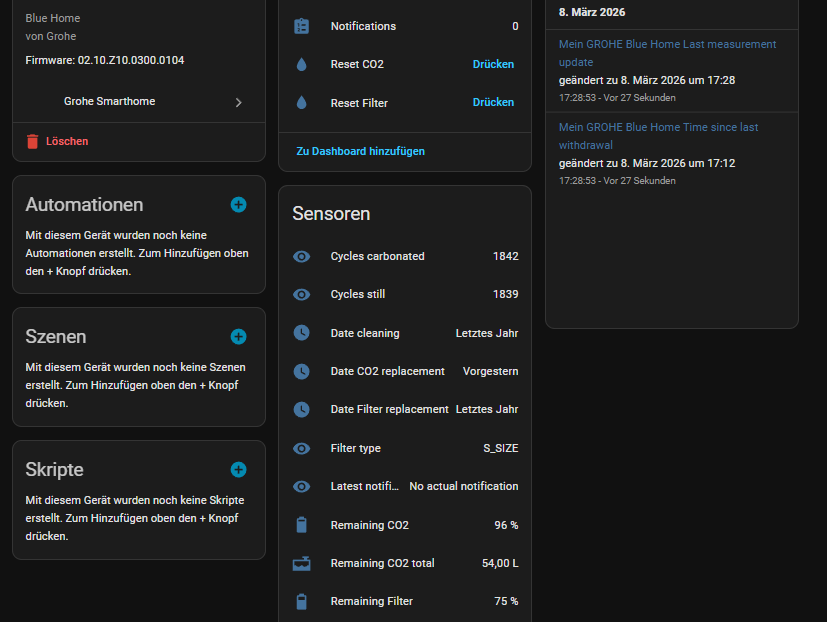Click the plus icon next to Automationen

pos(238,204)
